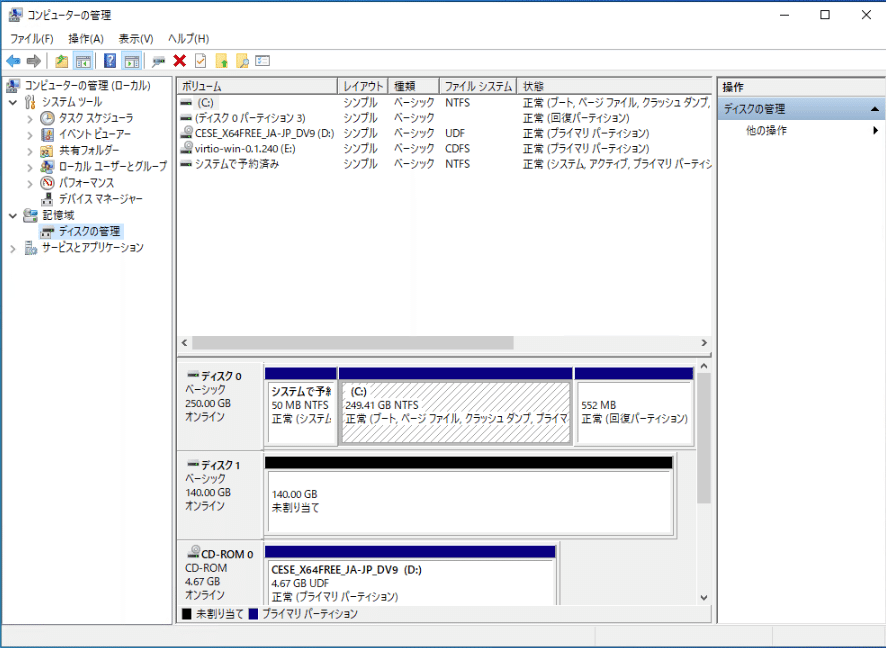Click the Disk Management tree icon
The height and width of the screenshot is (648, 886).
click(47, 232)
